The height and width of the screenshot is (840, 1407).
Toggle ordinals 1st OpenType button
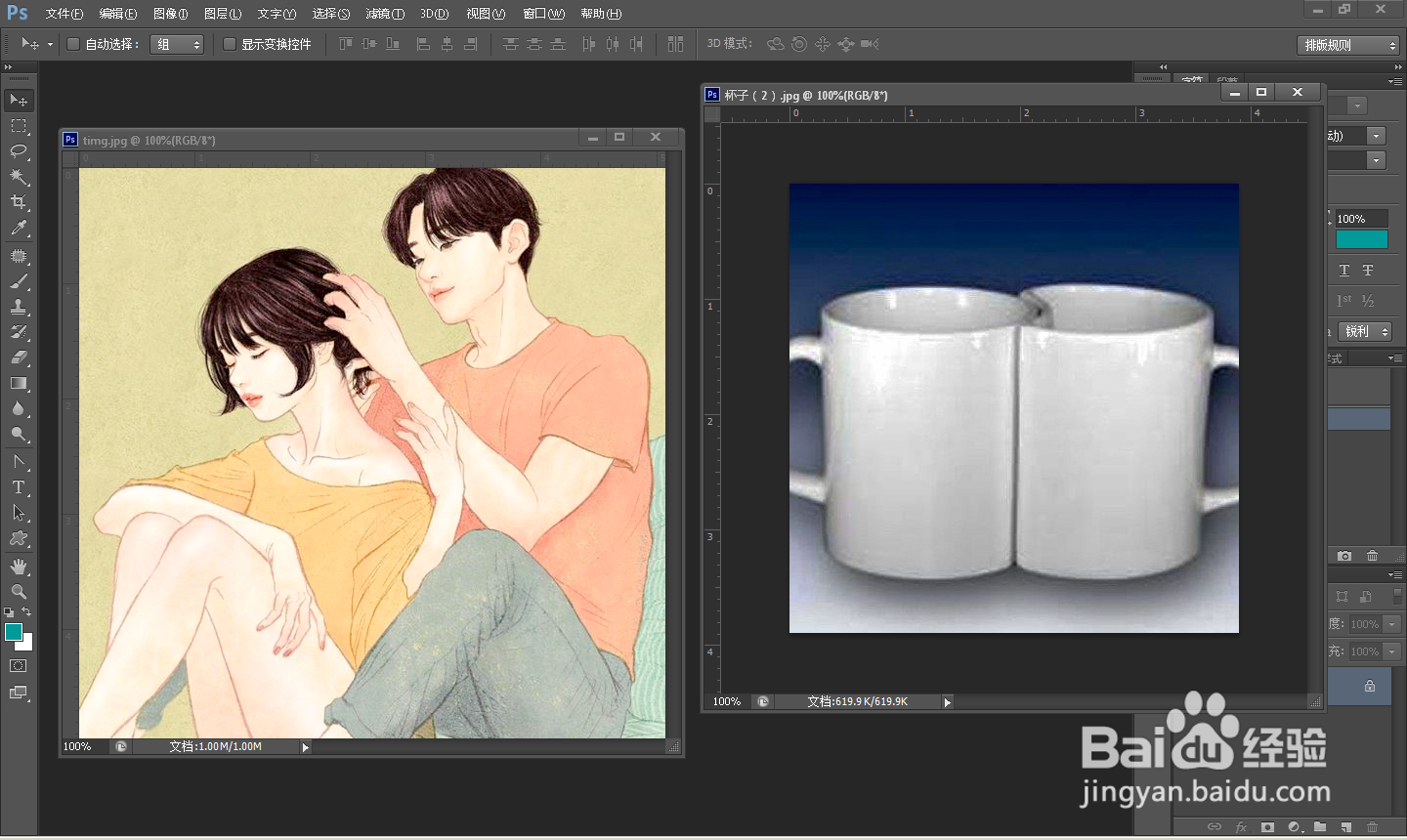1344,301
